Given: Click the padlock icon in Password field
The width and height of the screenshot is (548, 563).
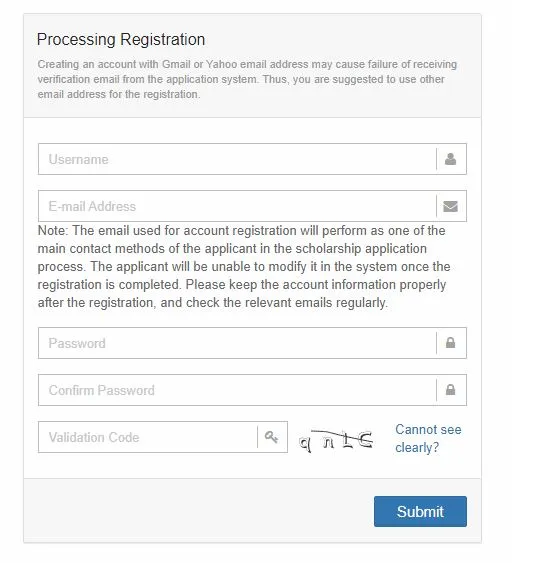Looking at the screenshot, I should pyautogui.click(x=450, y=343).
